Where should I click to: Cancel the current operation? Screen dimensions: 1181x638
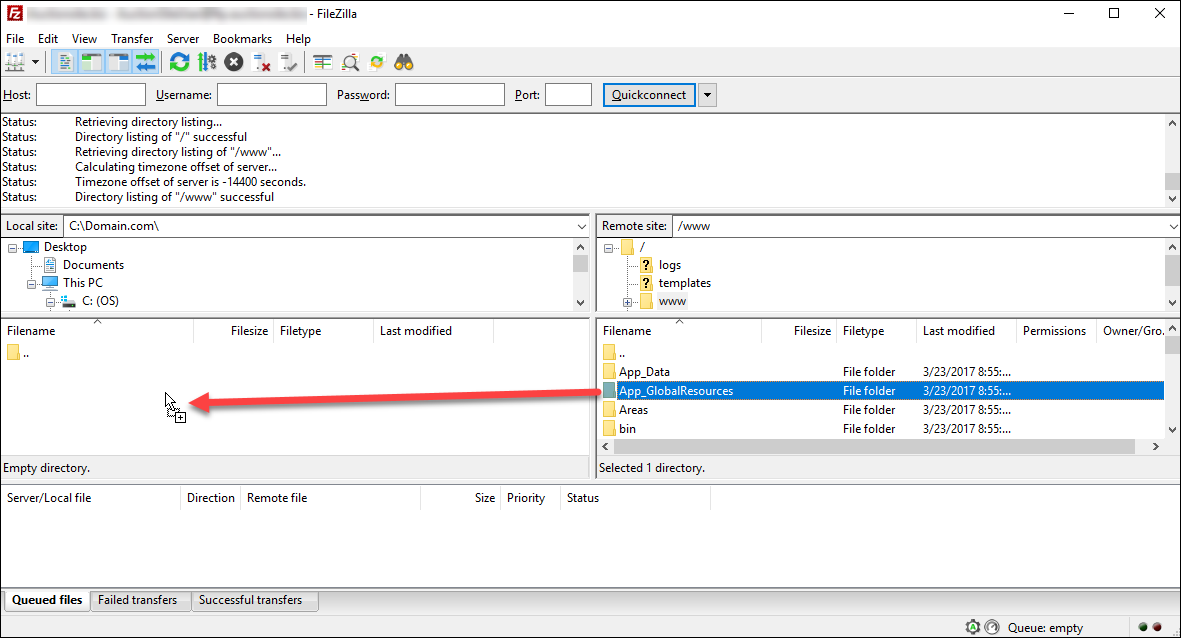[x=233, y=63]
